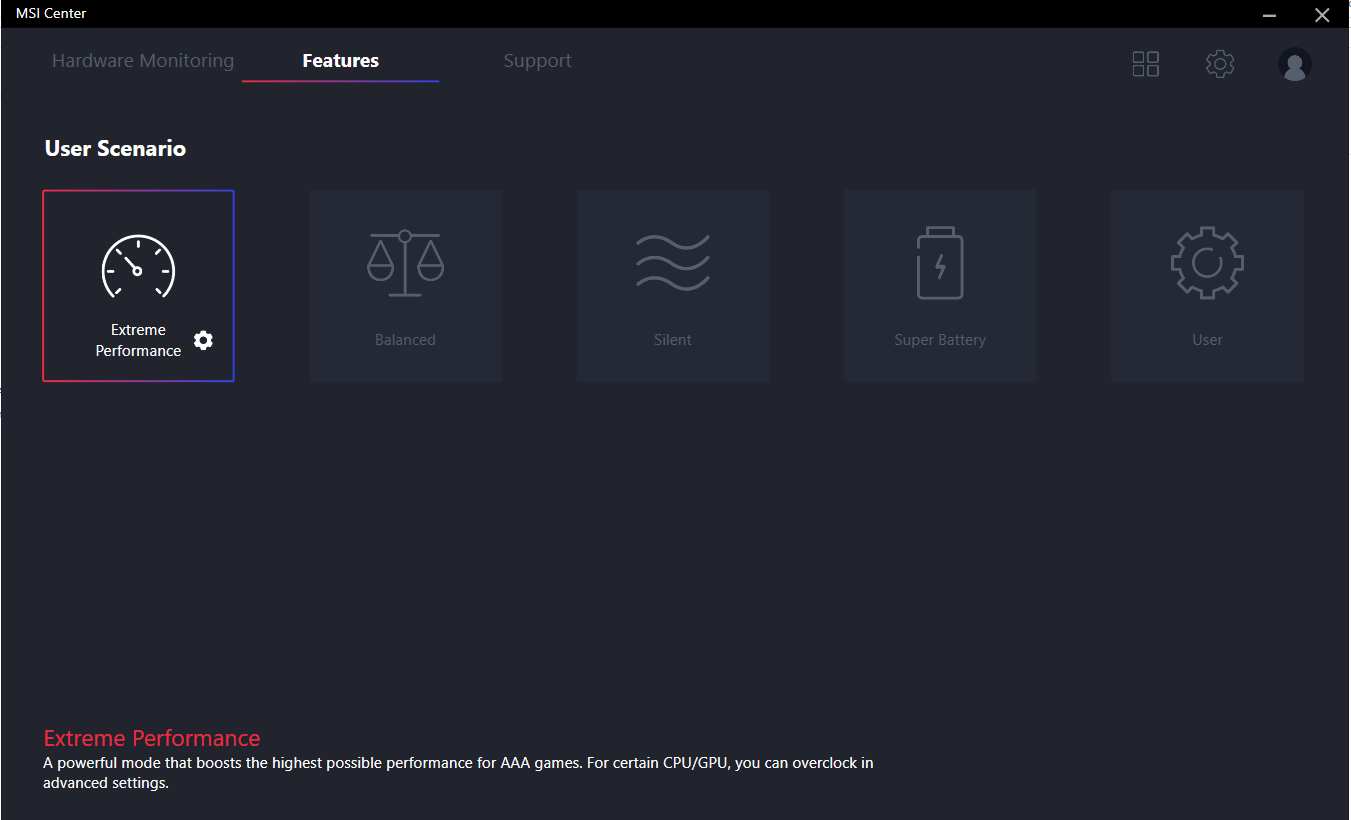1351x820 pixels.
Task: Open MSI Center settings gear
Action: click(1220, 64)
